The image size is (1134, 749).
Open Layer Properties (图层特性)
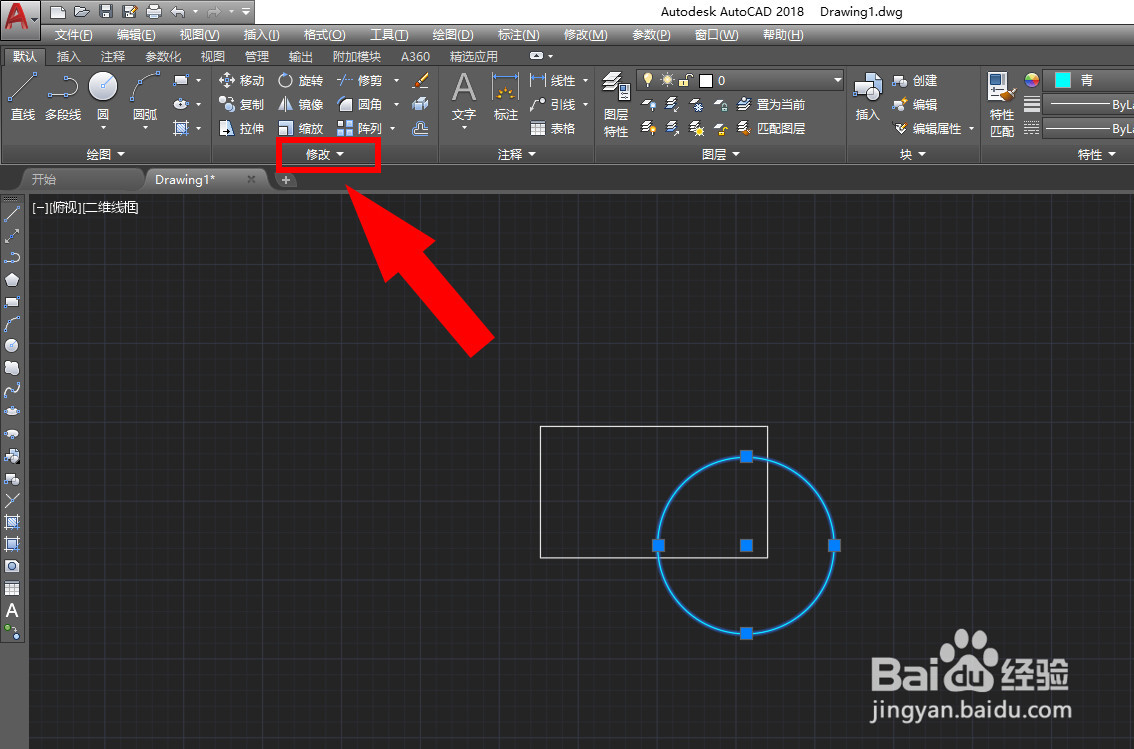tap(616, 105)
